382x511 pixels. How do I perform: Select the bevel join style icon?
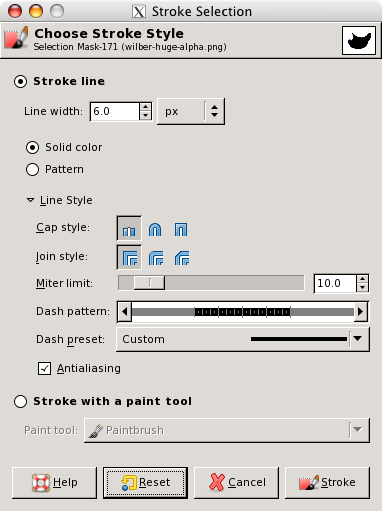(182, 258)
